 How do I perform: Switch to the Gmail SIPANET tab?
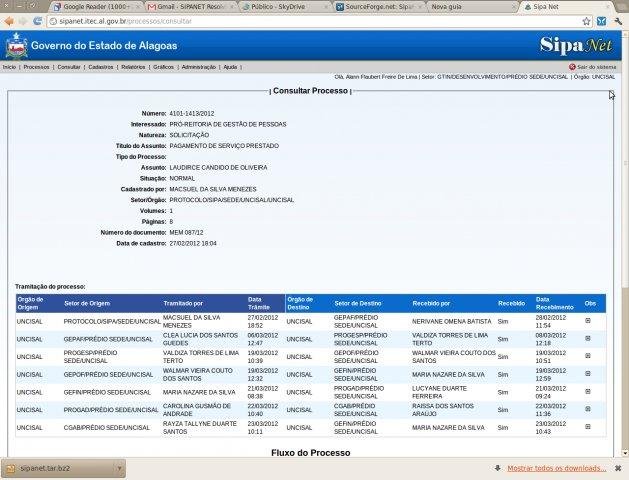(191, 7)
